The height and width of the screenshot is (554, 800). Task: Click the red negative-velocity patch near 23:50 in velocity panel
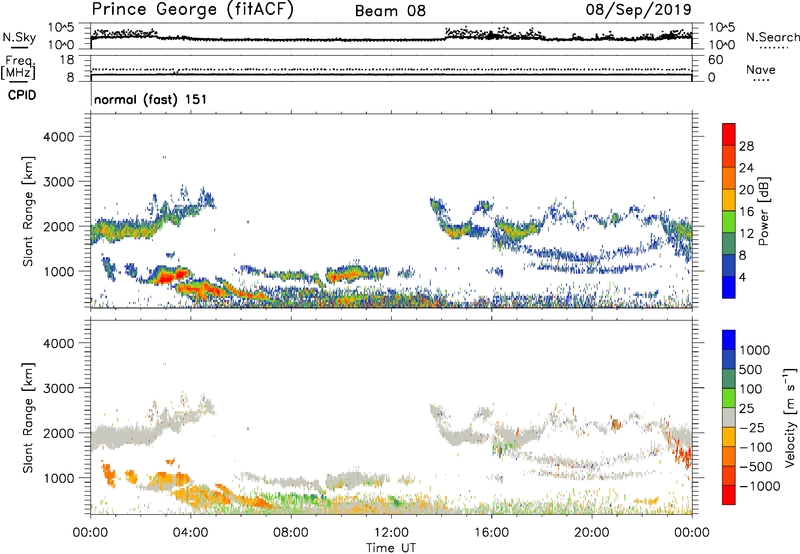point(685,455)
